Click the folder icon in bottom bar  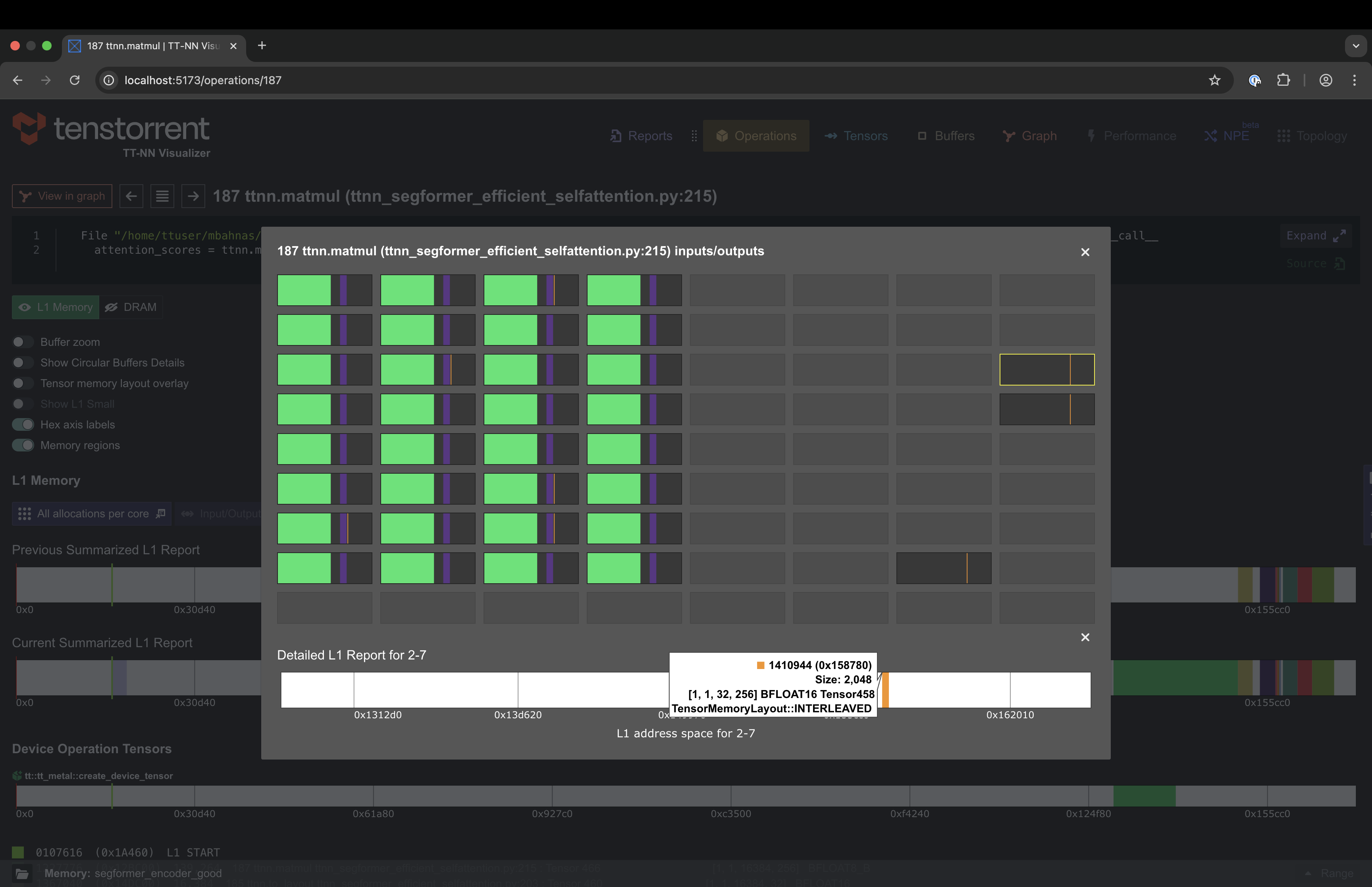click(22, 874)
